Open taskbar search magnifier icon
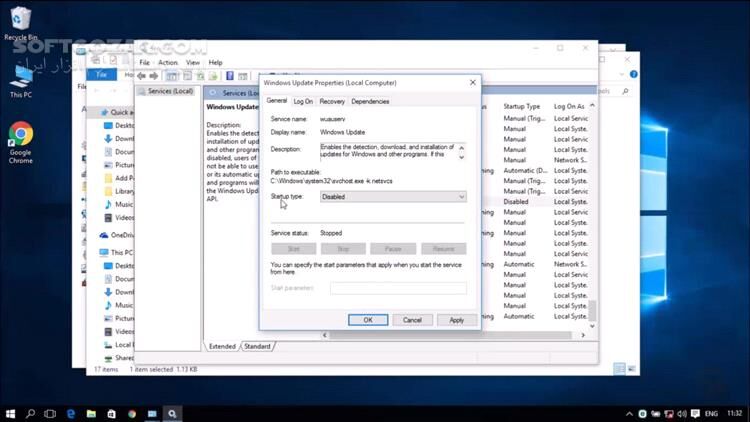Viewport: 750px width, 422px height. 30,412
